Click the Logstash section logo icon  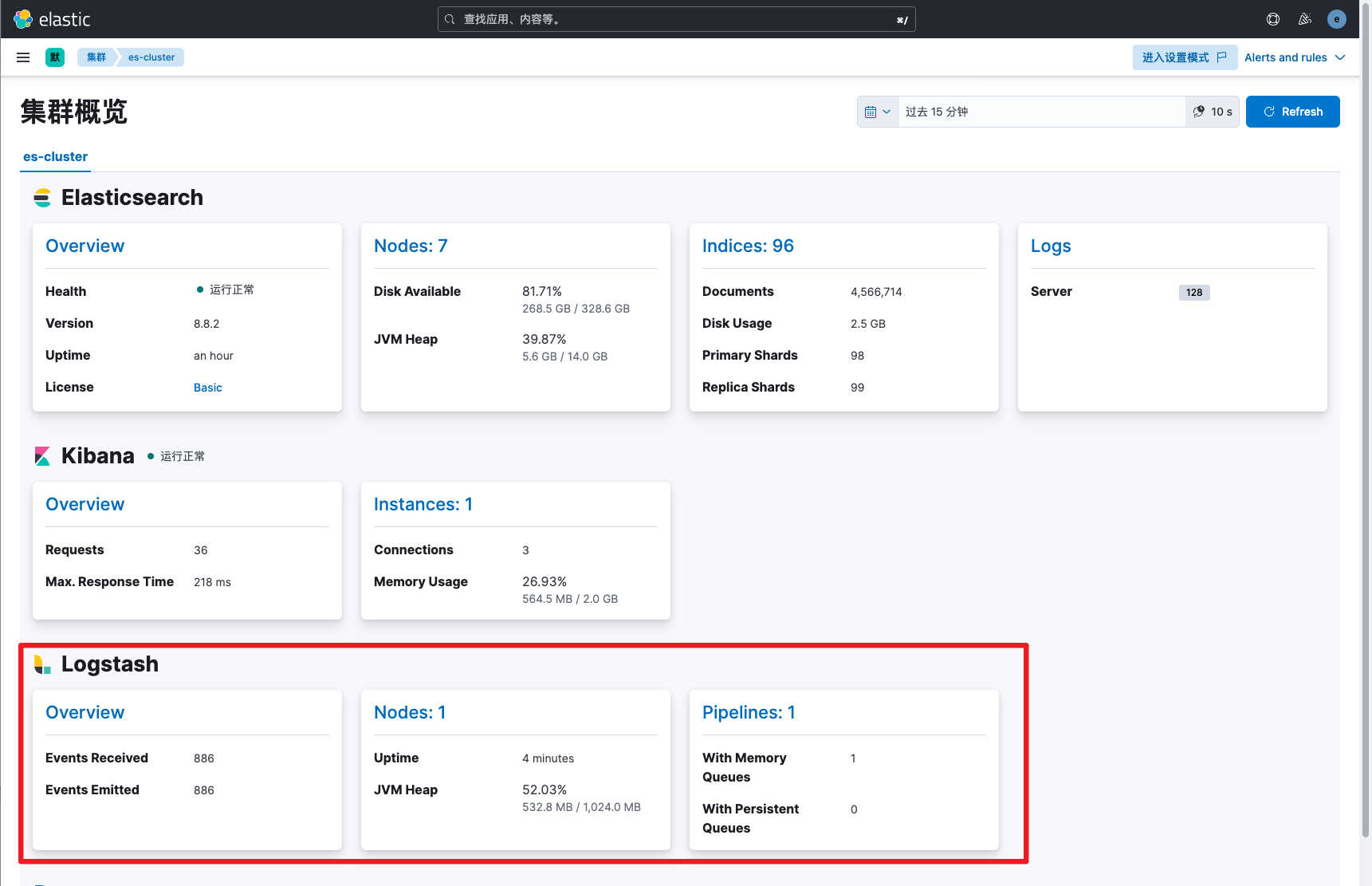(42, 664)
